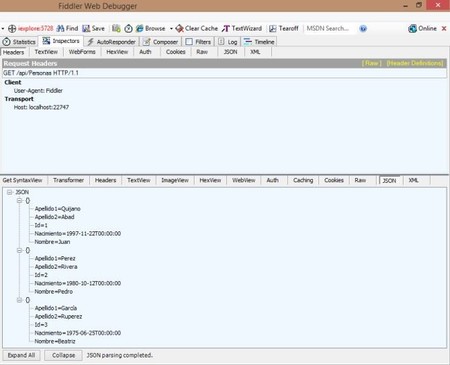Save the captured sessions
Viewport: 450px width, 365px height.
94,29
